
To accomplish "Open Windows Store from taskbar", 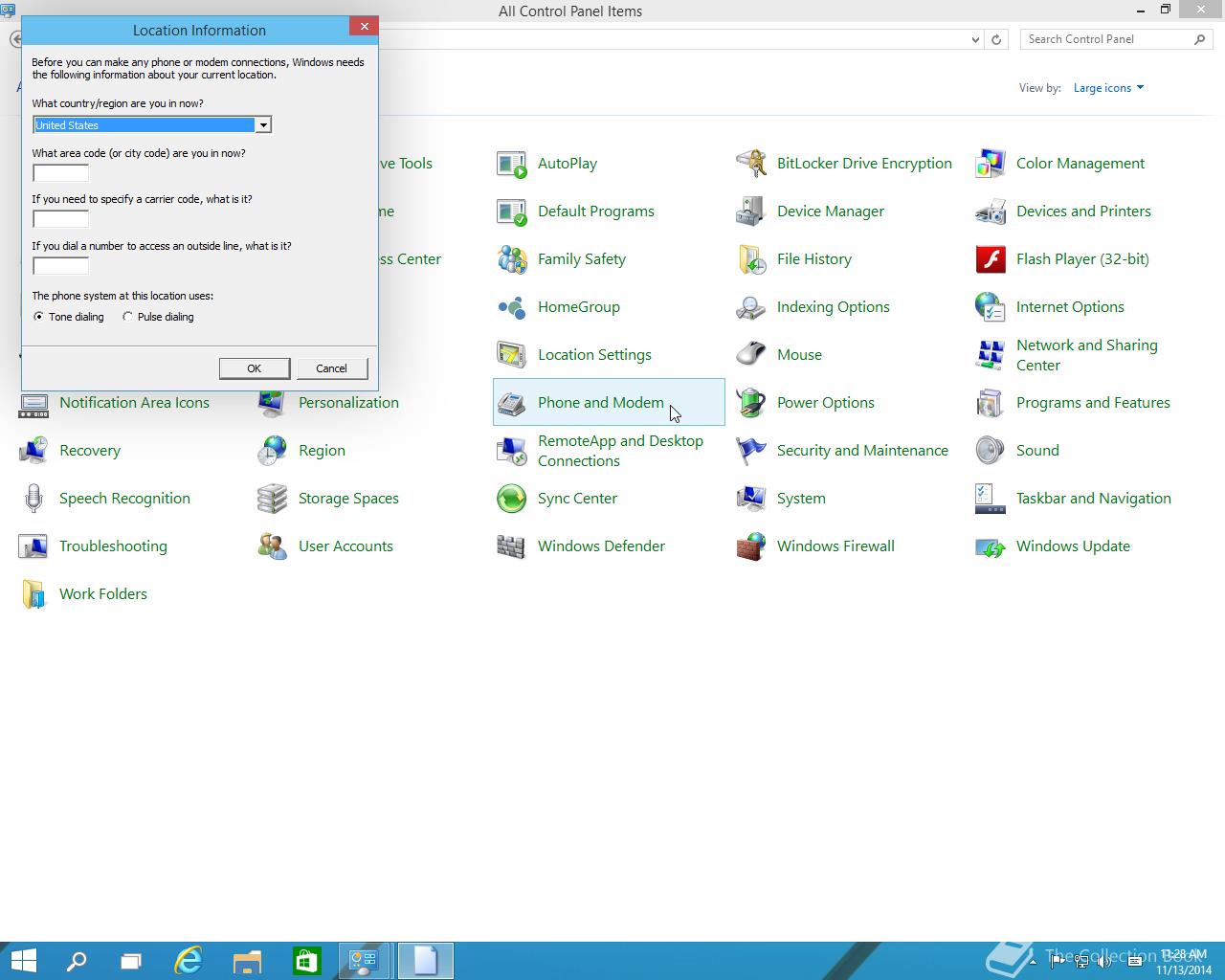I will click(306, 961).
